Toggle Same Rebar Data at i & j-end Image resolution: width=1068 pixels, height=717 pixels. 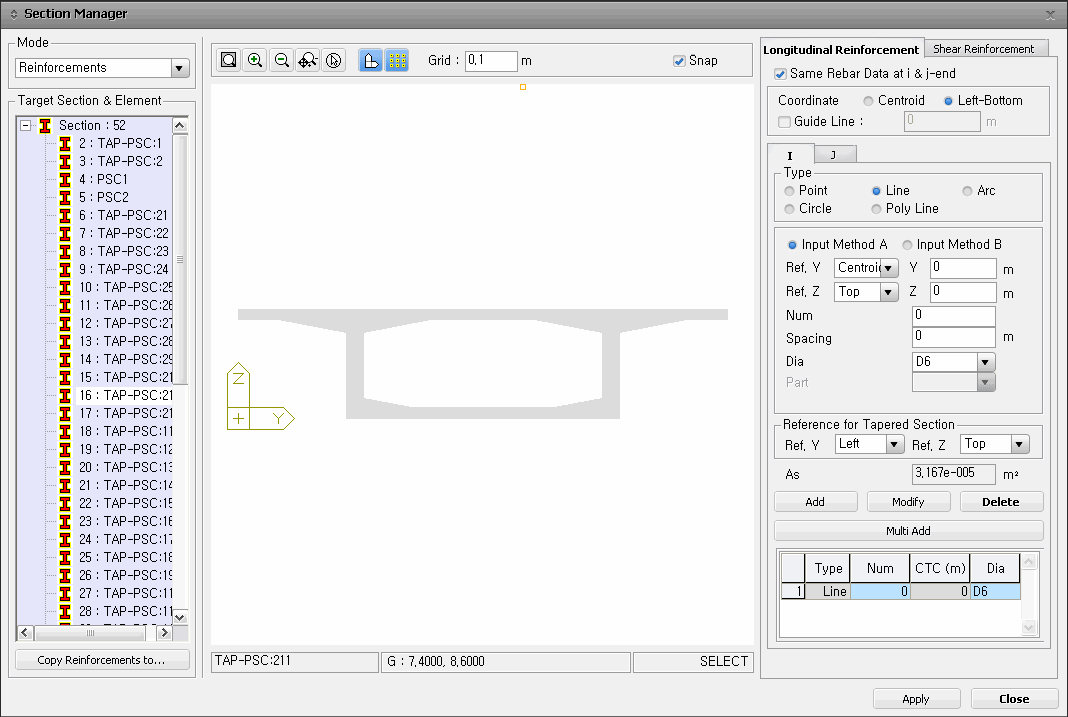781,74
